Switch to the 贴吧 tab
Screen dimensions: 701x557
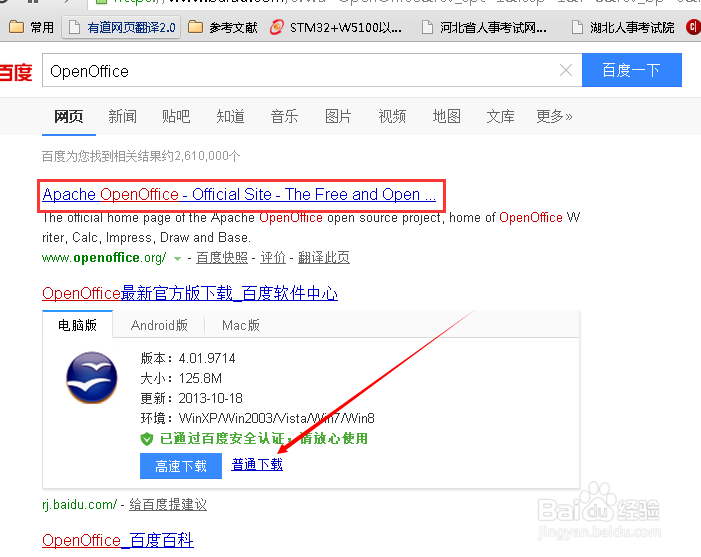[x=176, y=117]
